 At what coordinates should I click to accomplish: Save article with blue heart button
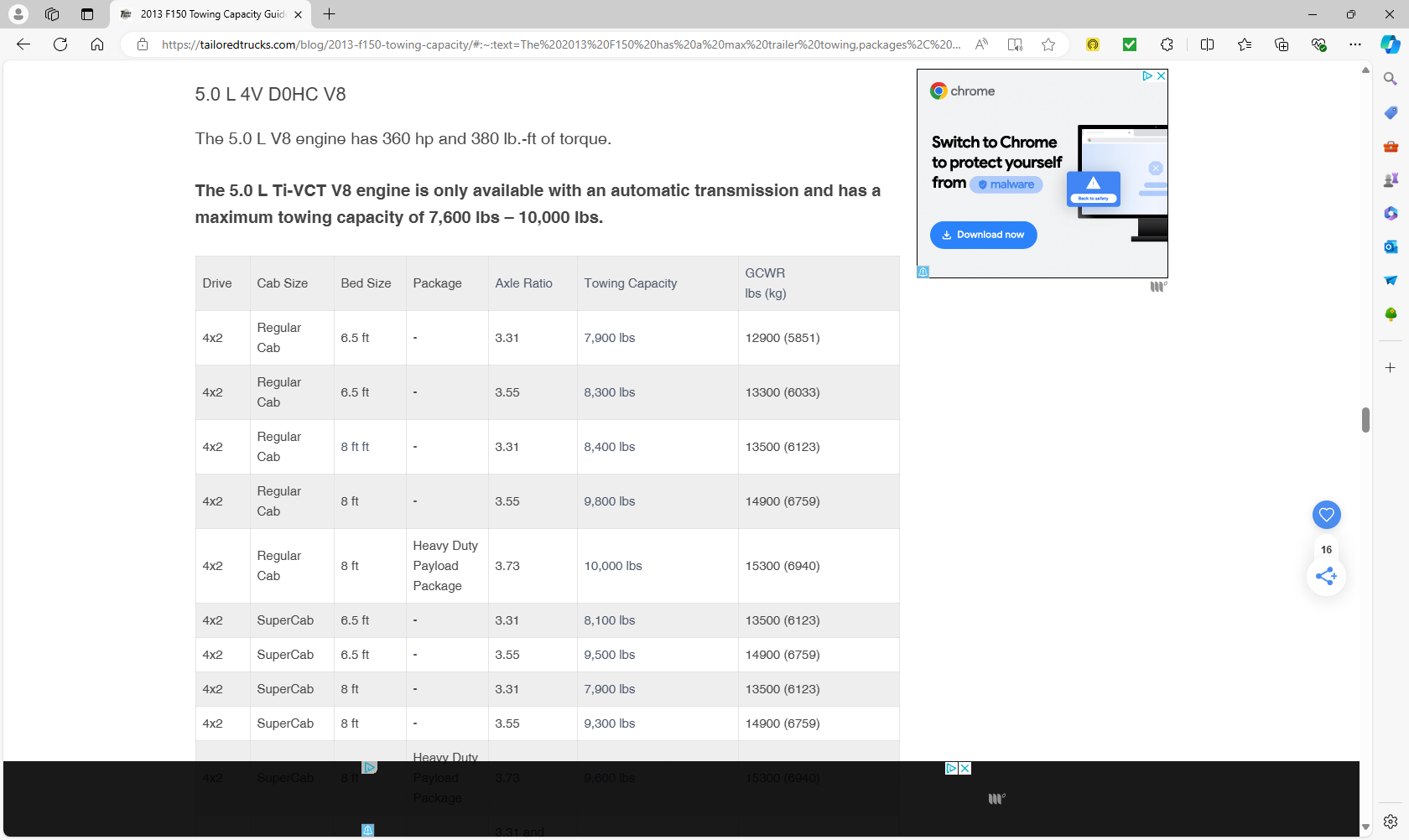(1326, 514)
